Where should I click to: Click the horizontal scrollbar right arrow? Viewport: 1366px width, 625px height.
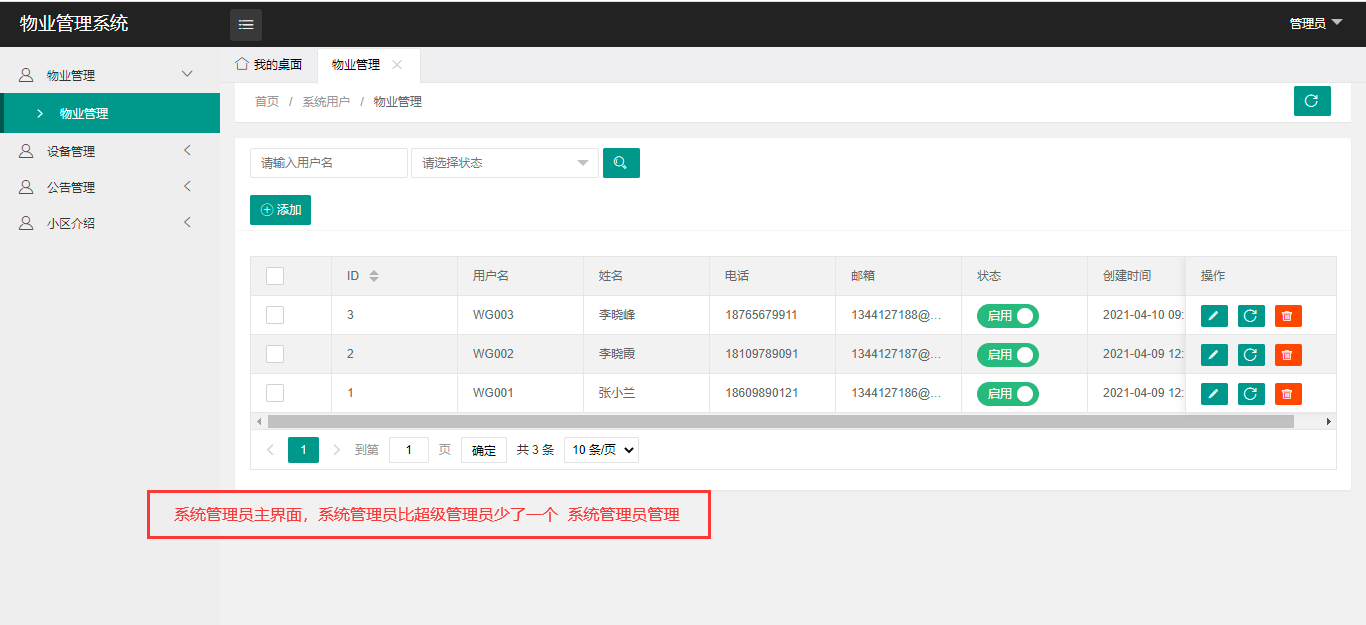click(1329, 422)
